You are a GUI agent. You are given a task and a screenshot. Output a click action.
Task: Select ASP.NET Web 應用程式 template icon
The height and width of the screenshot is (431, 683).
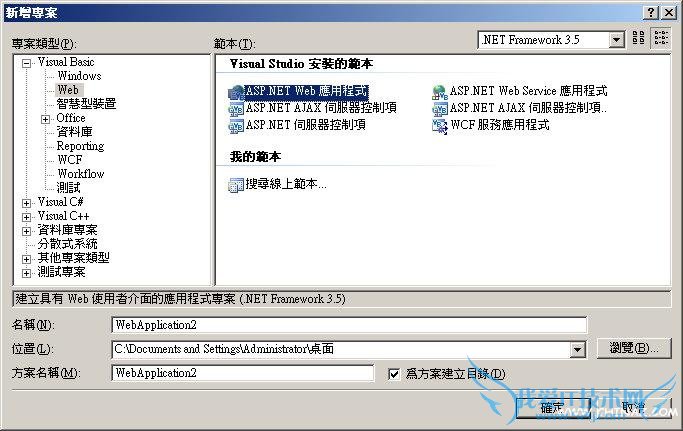(236, 92)
